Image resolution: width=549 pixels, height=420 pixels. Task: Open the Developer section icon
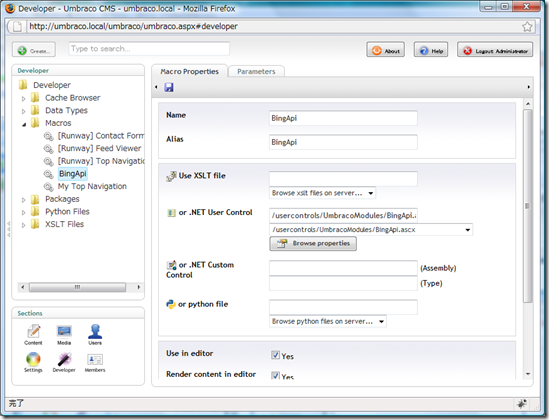(64, 362)
